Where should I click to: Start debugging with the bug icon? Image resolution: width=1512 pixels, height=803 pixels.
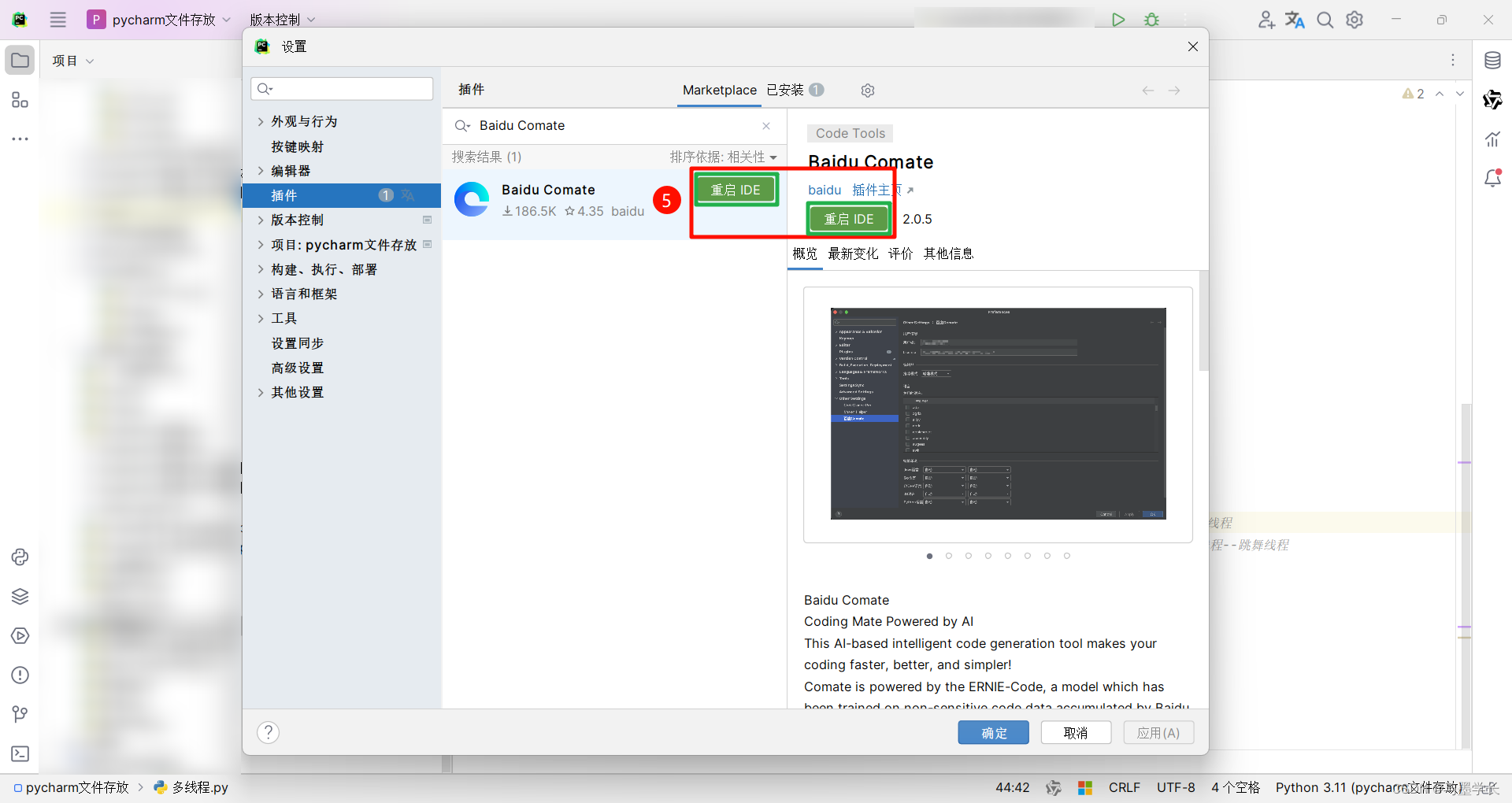pos(1151,20)
